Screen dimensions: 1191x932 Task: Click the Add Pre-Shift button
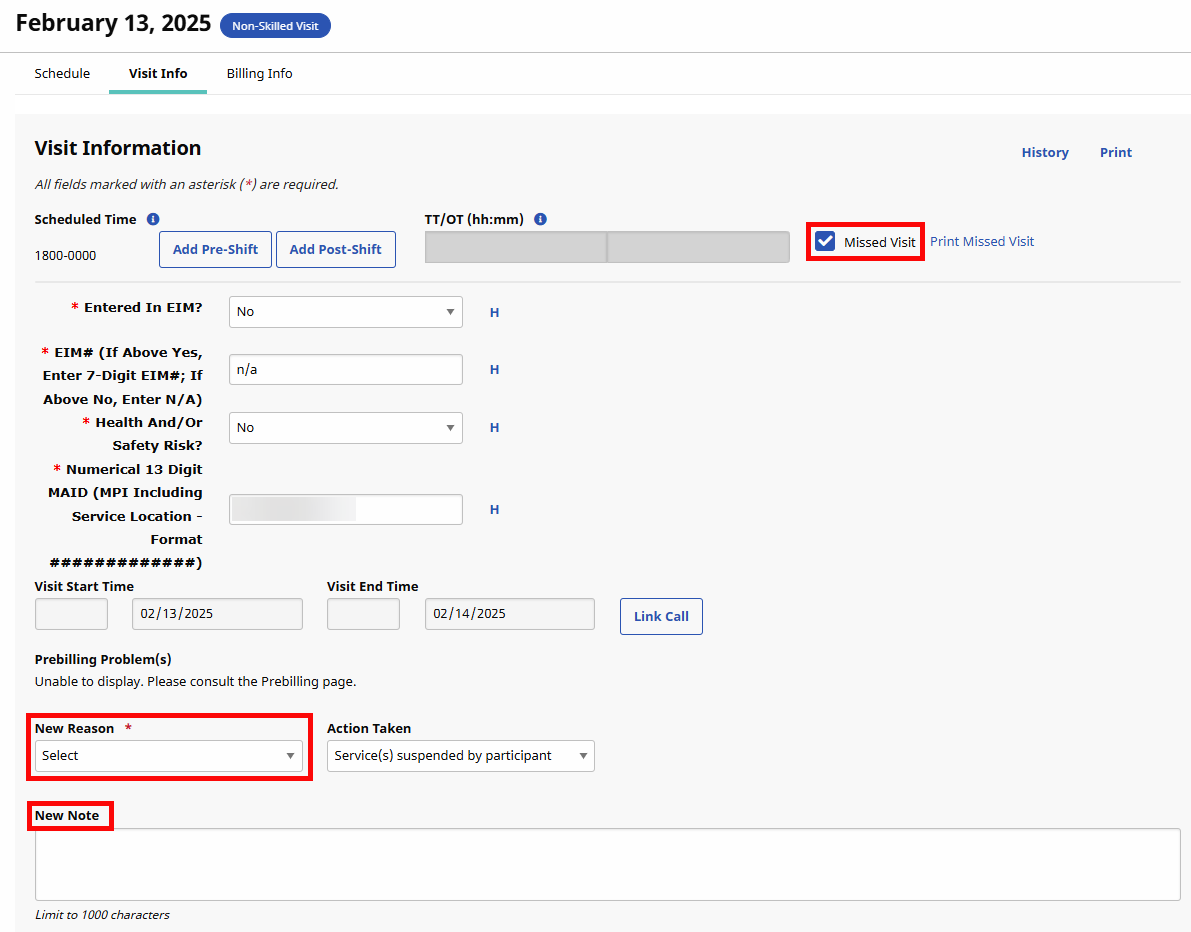(215, 249)
